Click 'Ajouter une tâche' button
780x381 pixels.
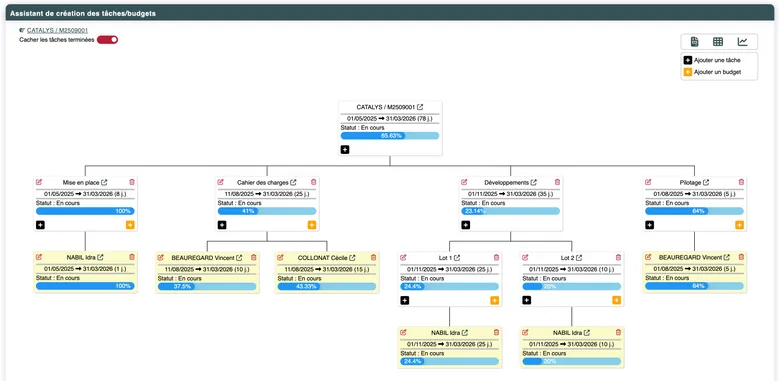pyautogui.click(x=712, y=60)
